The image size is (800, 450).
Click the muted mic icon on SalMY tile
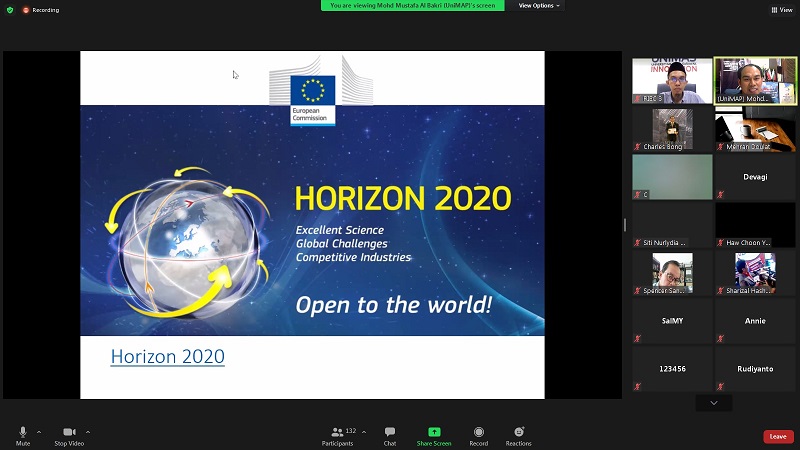[x=637, y=338]
